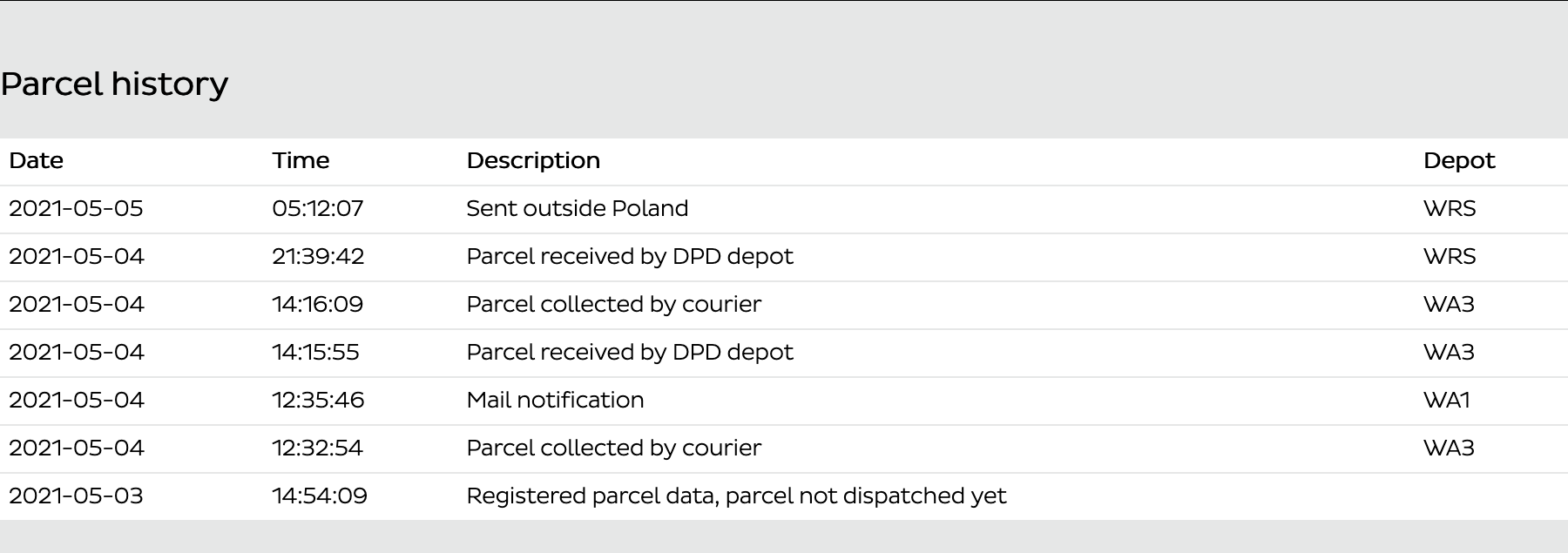Image resolution: width=1568 pixels, height=553 pixels.
Task: Click WA3 depot beside 12:32:54 entry
Action: coord(1449,448)
